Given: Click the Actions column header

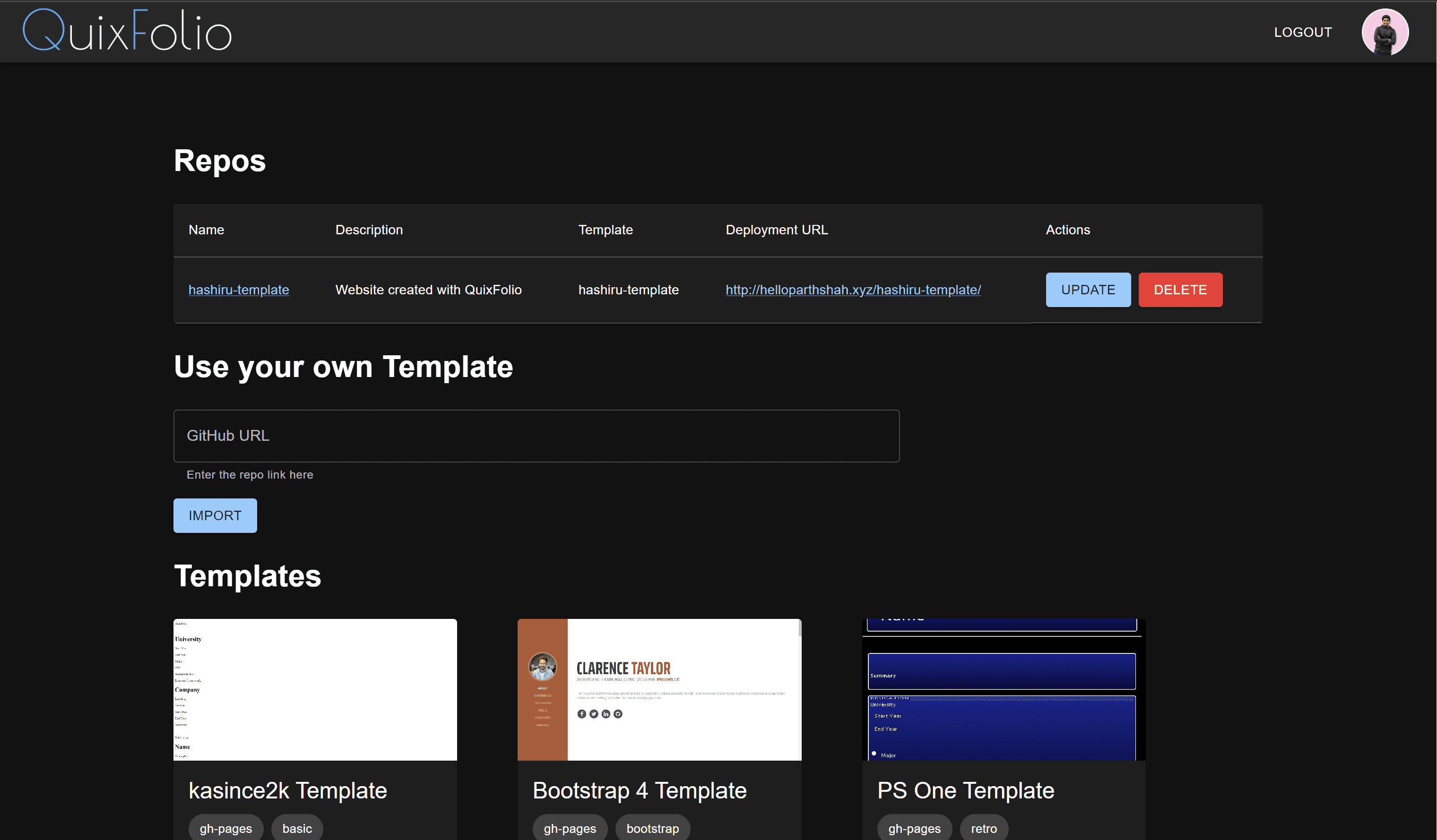Looking at the screenshot, I should pyautogui.click(x=1067, y=230).
